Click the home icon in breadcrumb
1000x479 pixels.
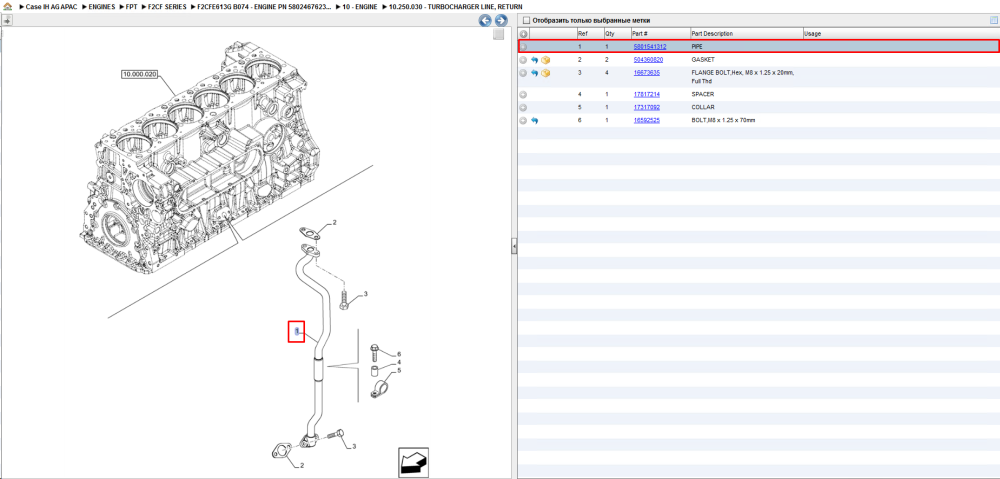tap(7, 6)
